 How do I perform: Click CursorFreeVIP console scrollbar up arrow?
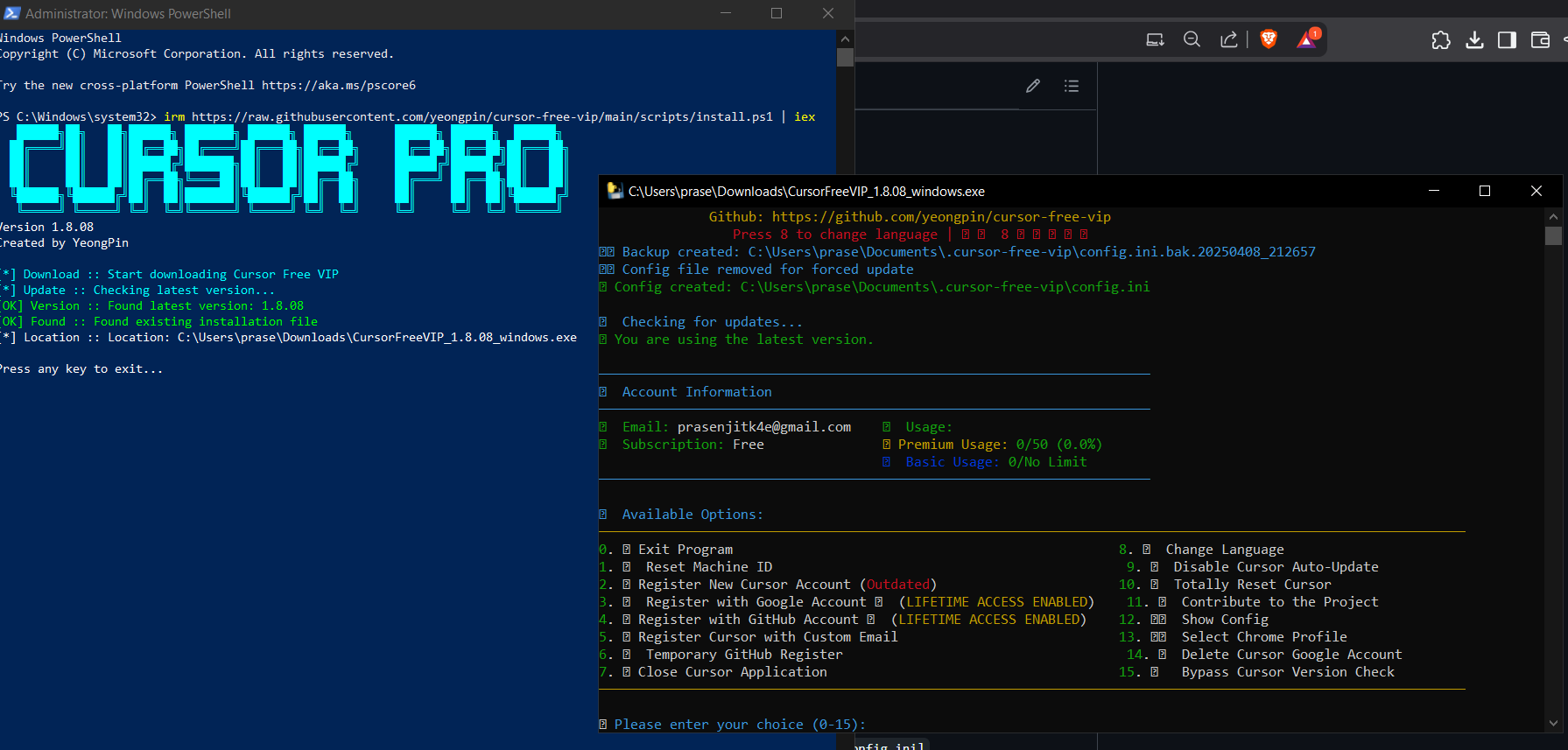[x=1553, y=216]
